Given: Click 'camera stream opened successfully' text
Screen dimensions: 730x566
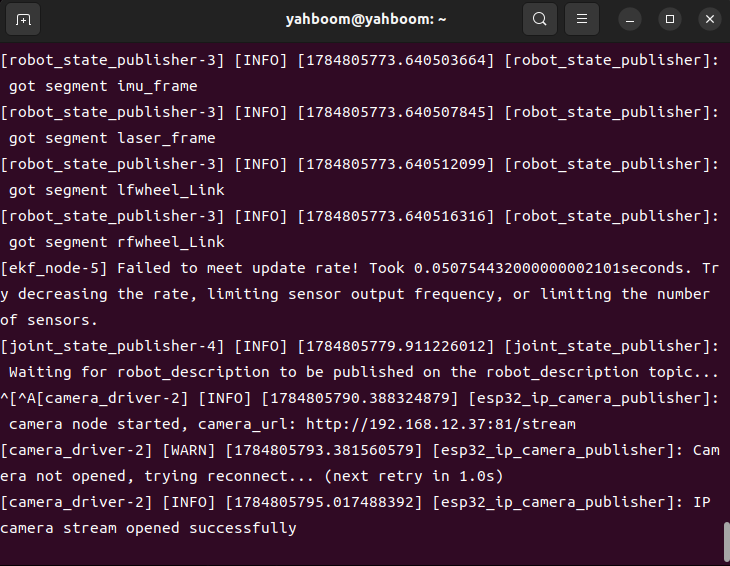Looking at the screenshot, I should pyautogui.click(x=148, y=528).
